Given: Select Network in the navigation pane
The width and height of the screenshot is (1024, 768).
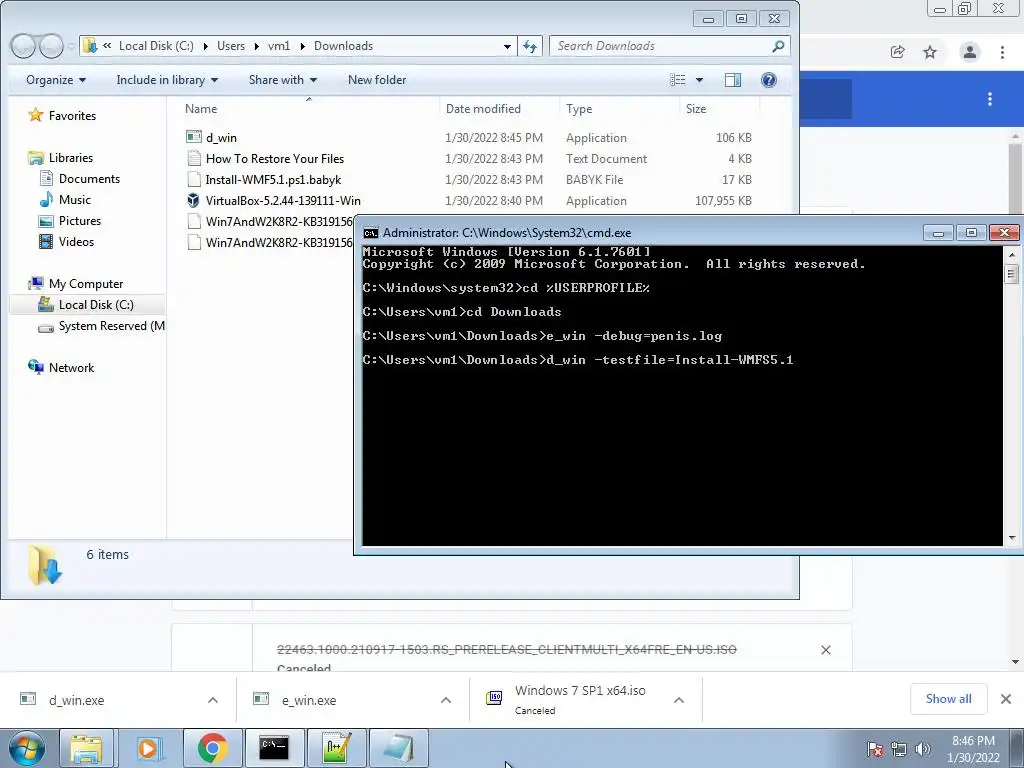Looking at the screenshot, I should click(x=71, y=368).
